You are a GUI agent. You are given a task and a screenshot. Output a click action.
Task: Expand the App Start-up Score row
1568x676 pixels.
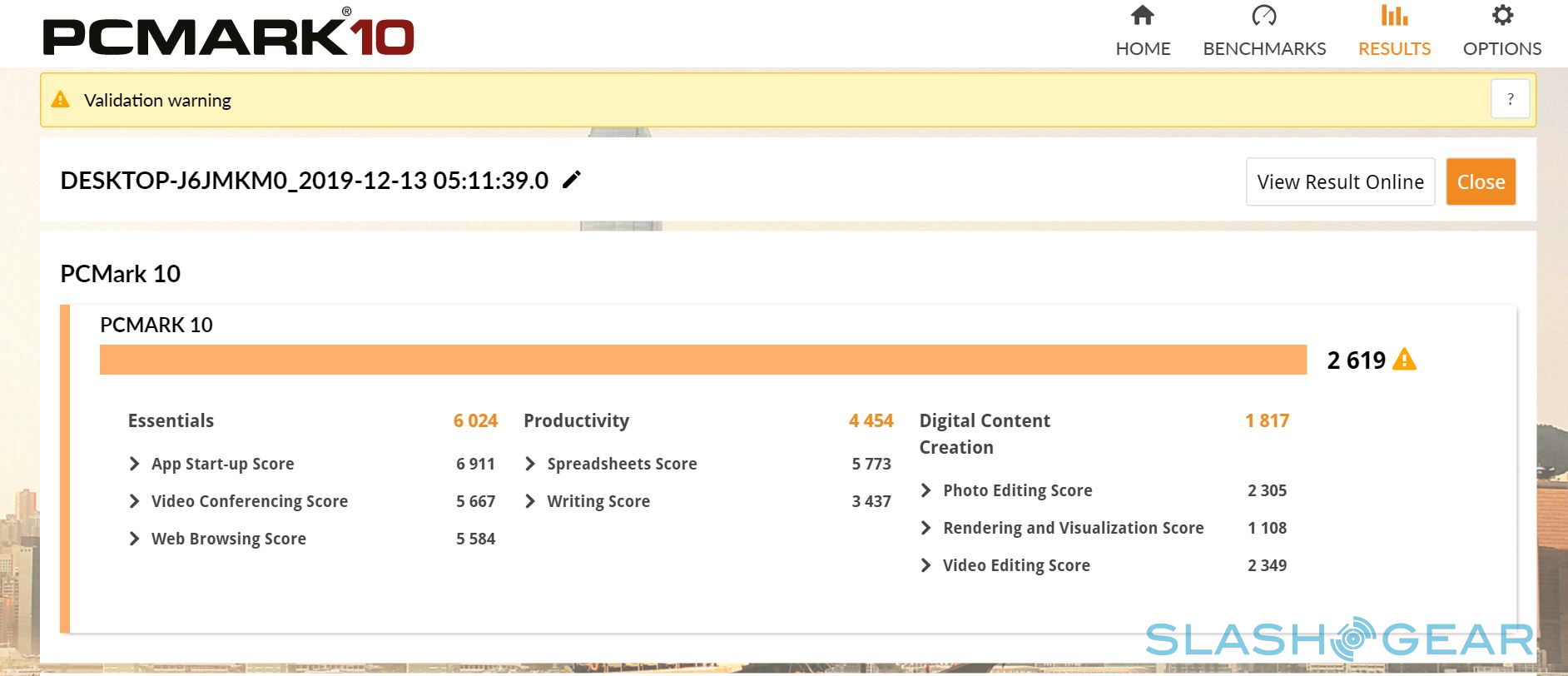tap(135, 464)
